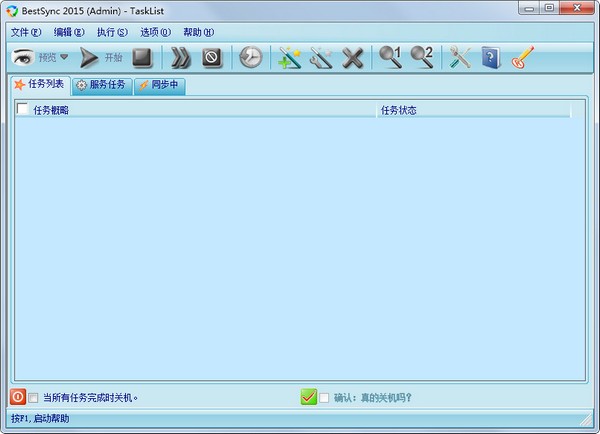Click the eye-shaped Preview icon
The width and height of the screenshot is (600, 434).
[23, 57]
